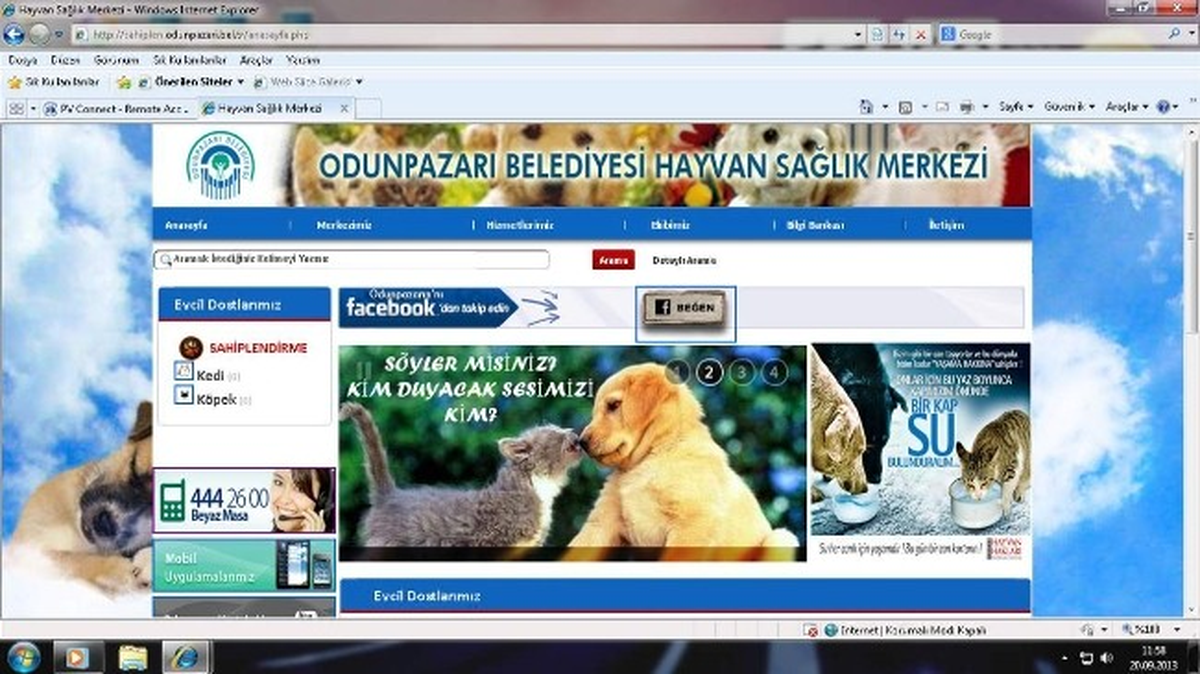Open the Görünüm menu
The image size is (1200, 674).
tap(114, 60)
